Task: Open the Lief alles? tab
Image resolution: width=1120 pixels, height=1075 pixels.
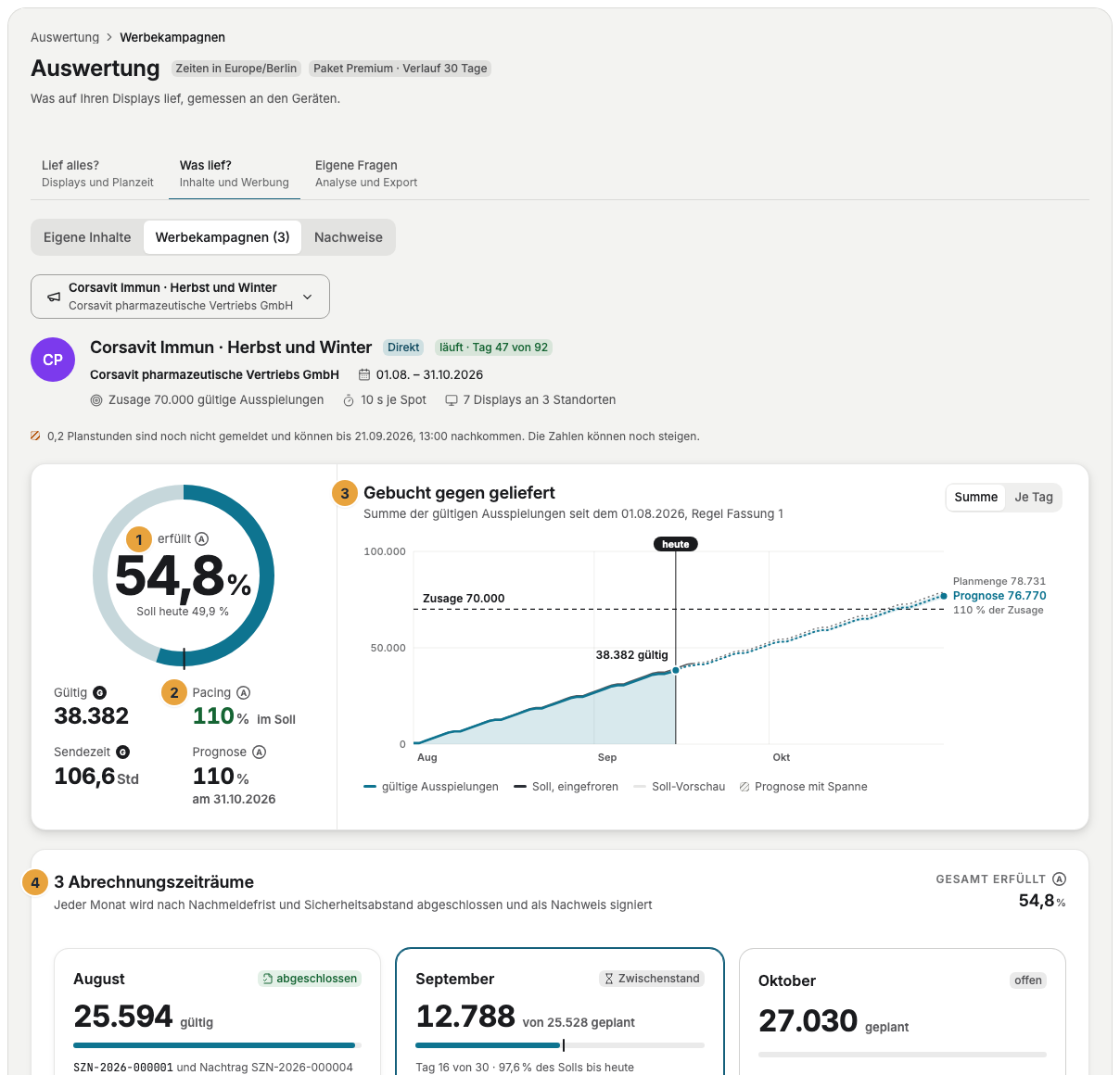Action: 97,173
